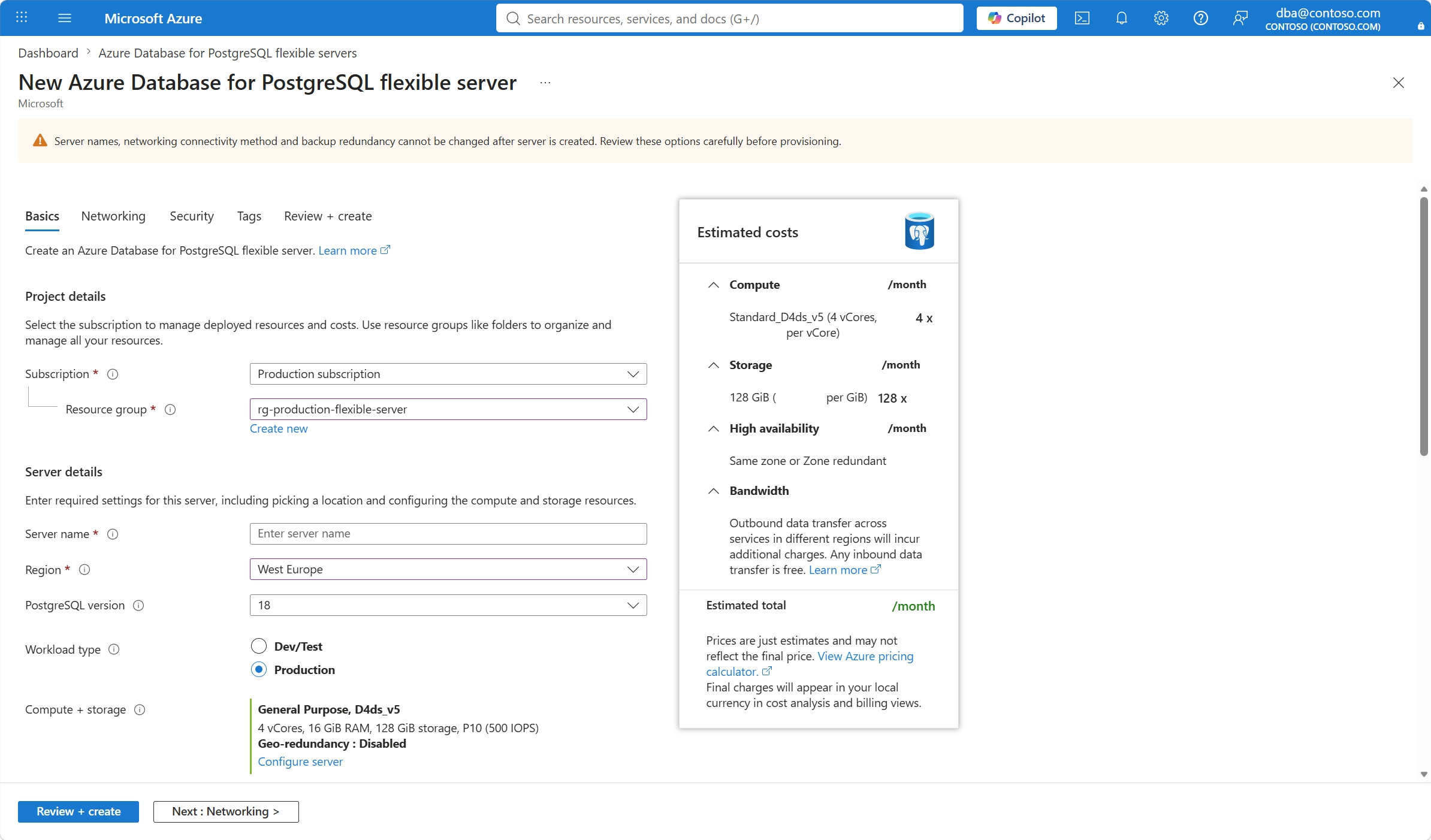Click the scrollbar down arrow
Viewport: 1431px width, 840px height.
(1424, 774)
